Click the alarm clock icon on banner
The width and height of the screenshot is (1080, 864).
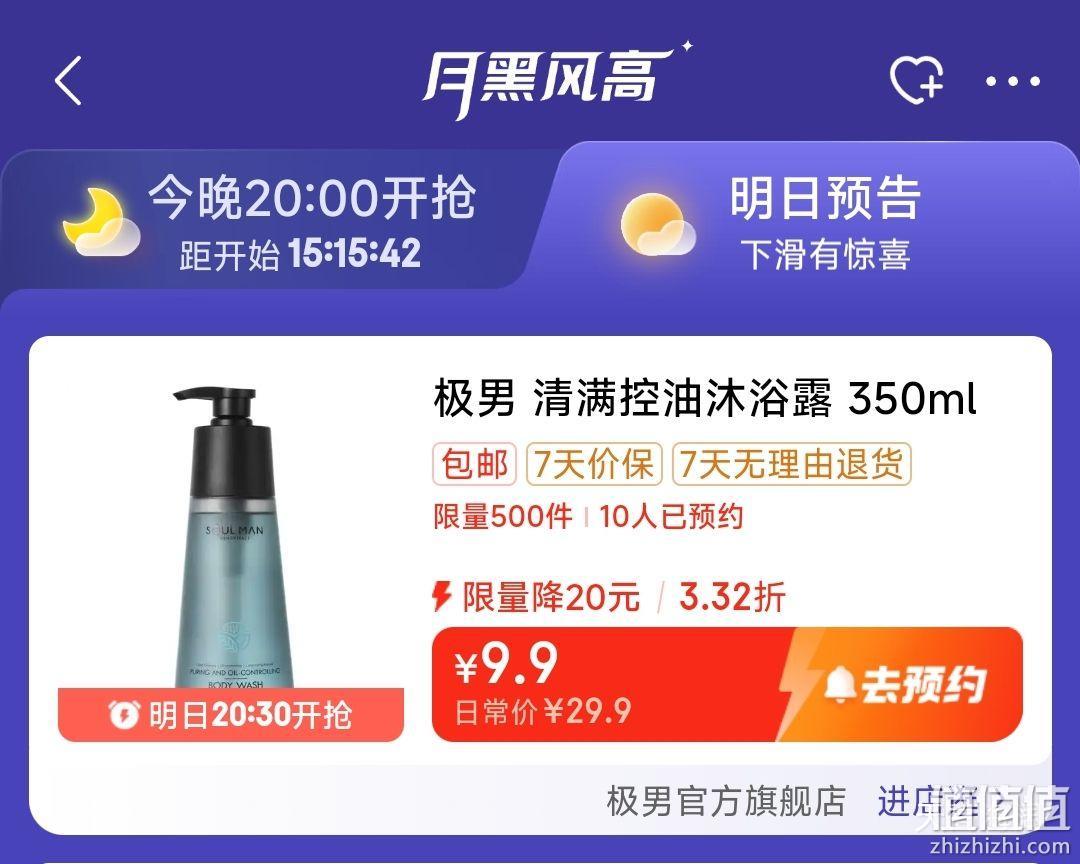click(125, 714)
